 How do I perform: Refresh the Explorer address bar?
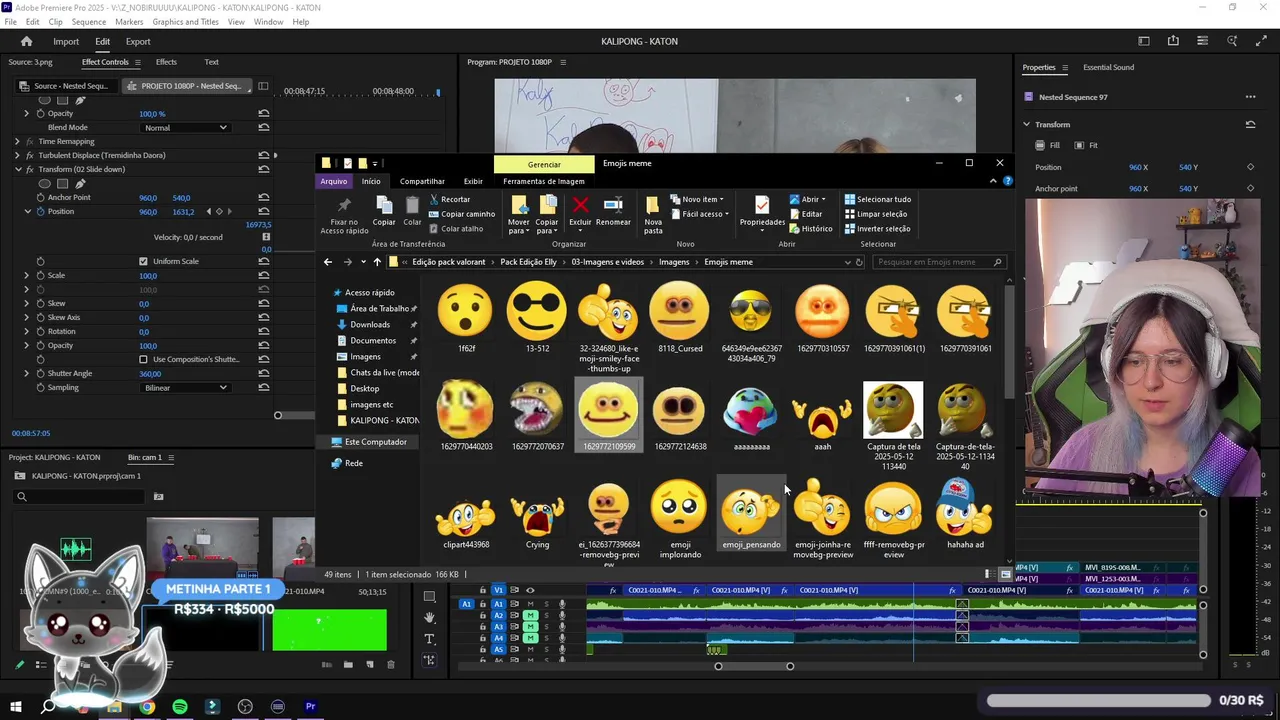click(x=858, y=262)
